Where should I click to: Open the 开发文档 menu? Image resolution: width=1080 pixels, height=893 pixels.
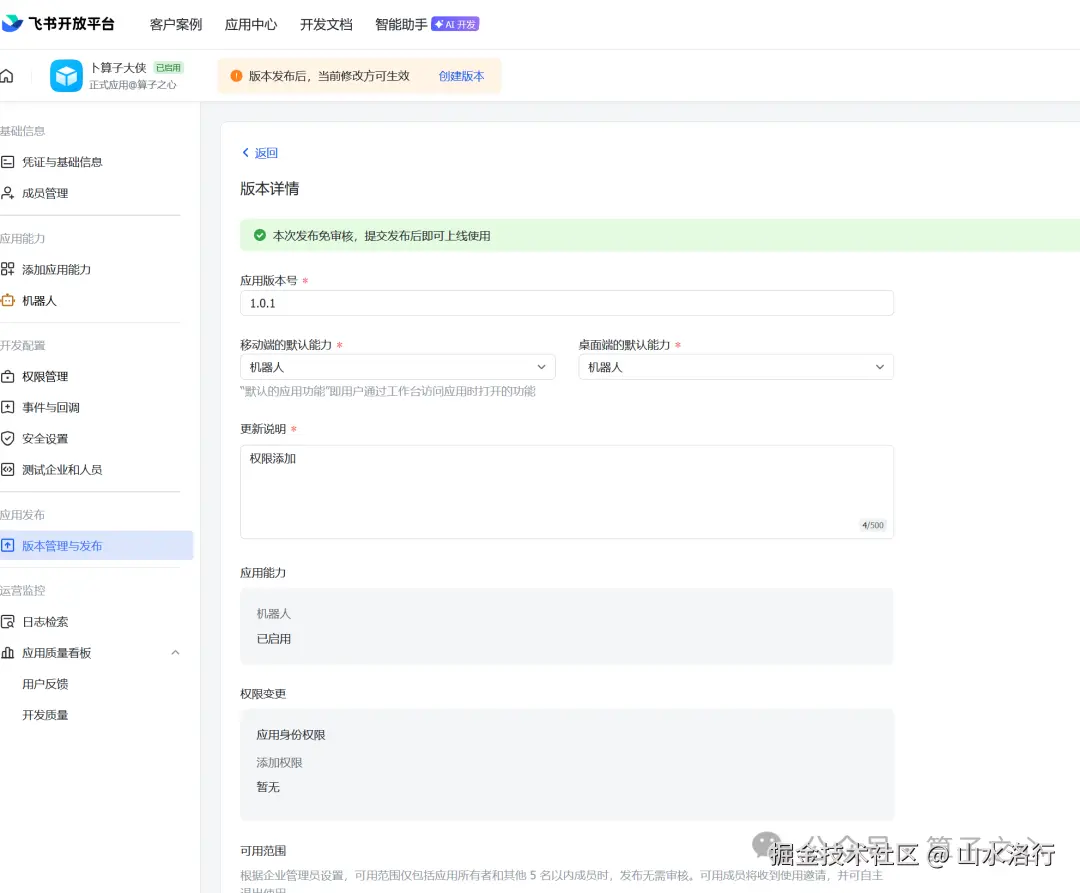326,24
